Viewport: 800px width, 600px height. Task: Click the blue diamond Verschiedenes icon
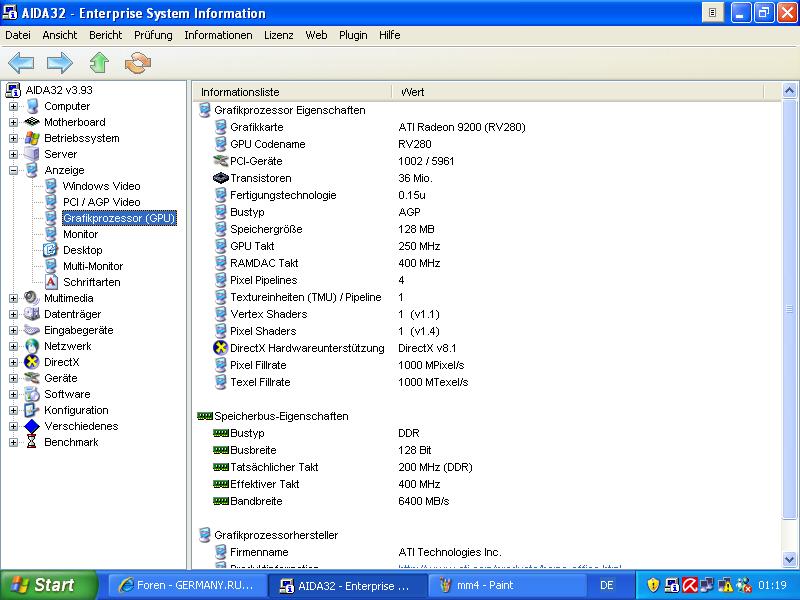32,426
